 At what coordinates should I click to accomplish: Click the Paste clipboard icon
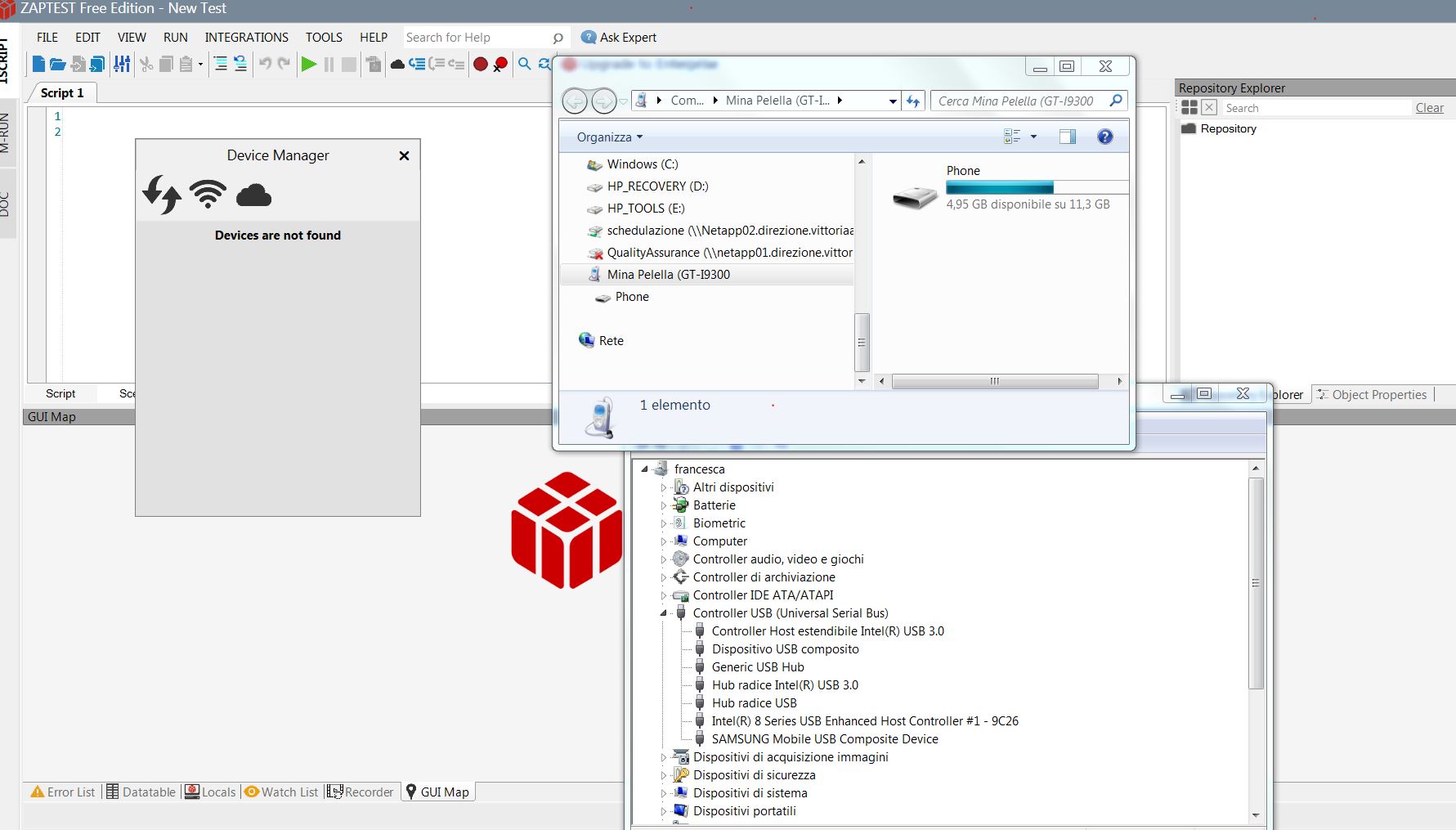[186, 64]
